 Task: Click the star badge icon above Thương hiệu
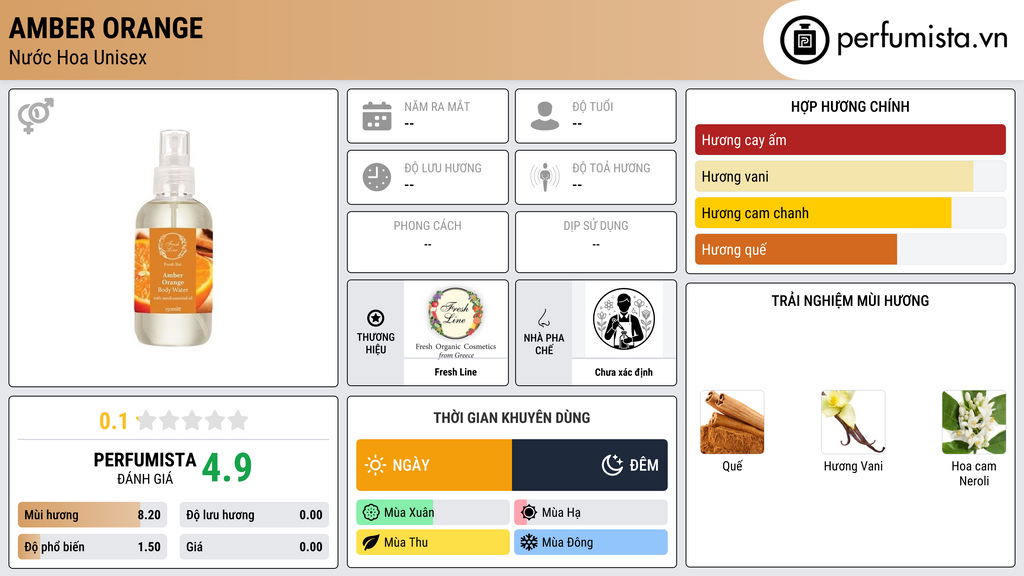(x=376, y=318)
